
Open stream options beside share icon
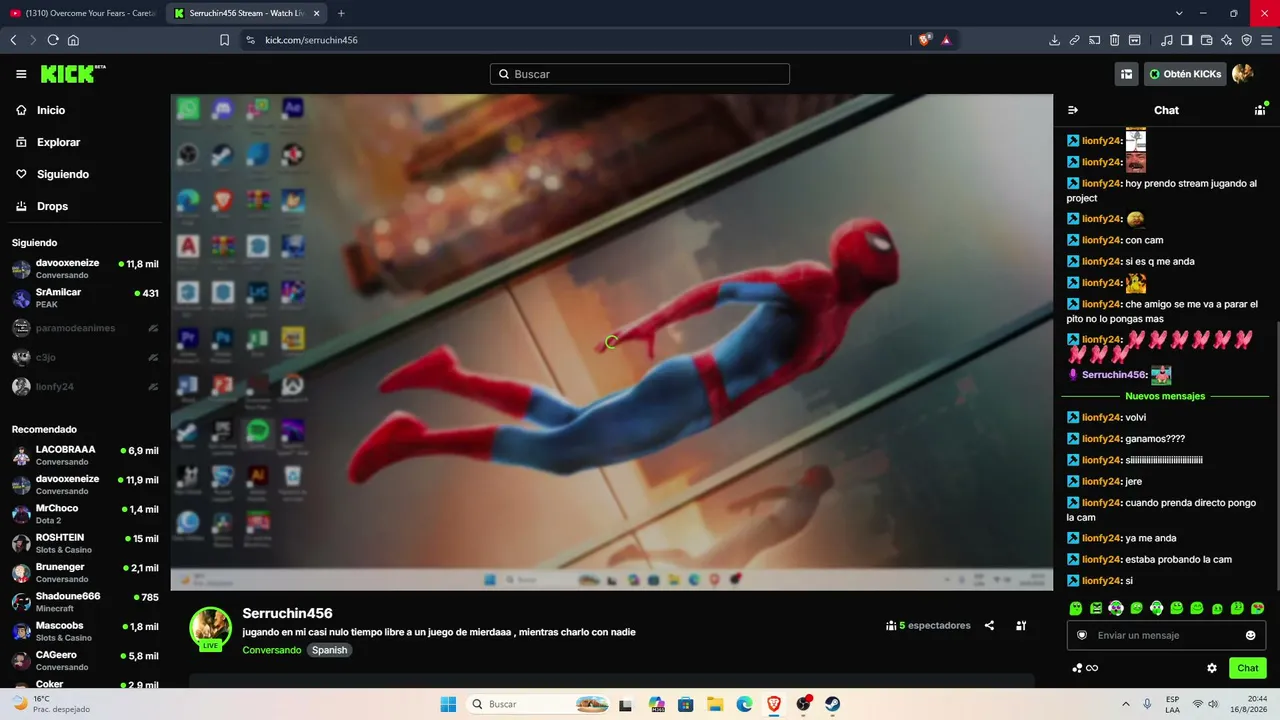click(1021, 626)
